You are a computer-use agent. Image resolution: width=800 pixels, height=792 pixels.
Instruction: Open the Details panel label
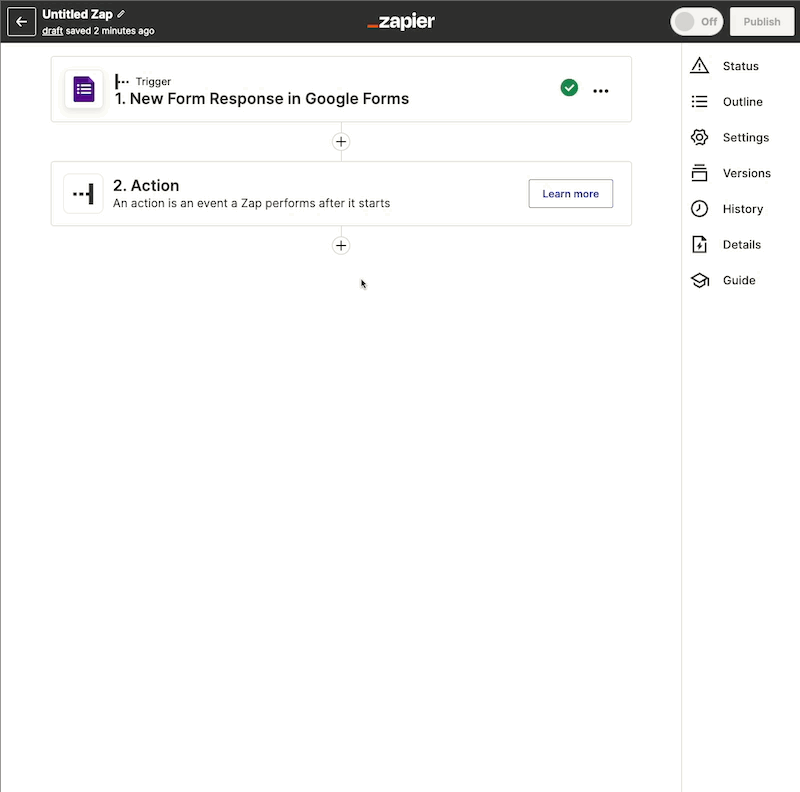click(x=741, y=244)
